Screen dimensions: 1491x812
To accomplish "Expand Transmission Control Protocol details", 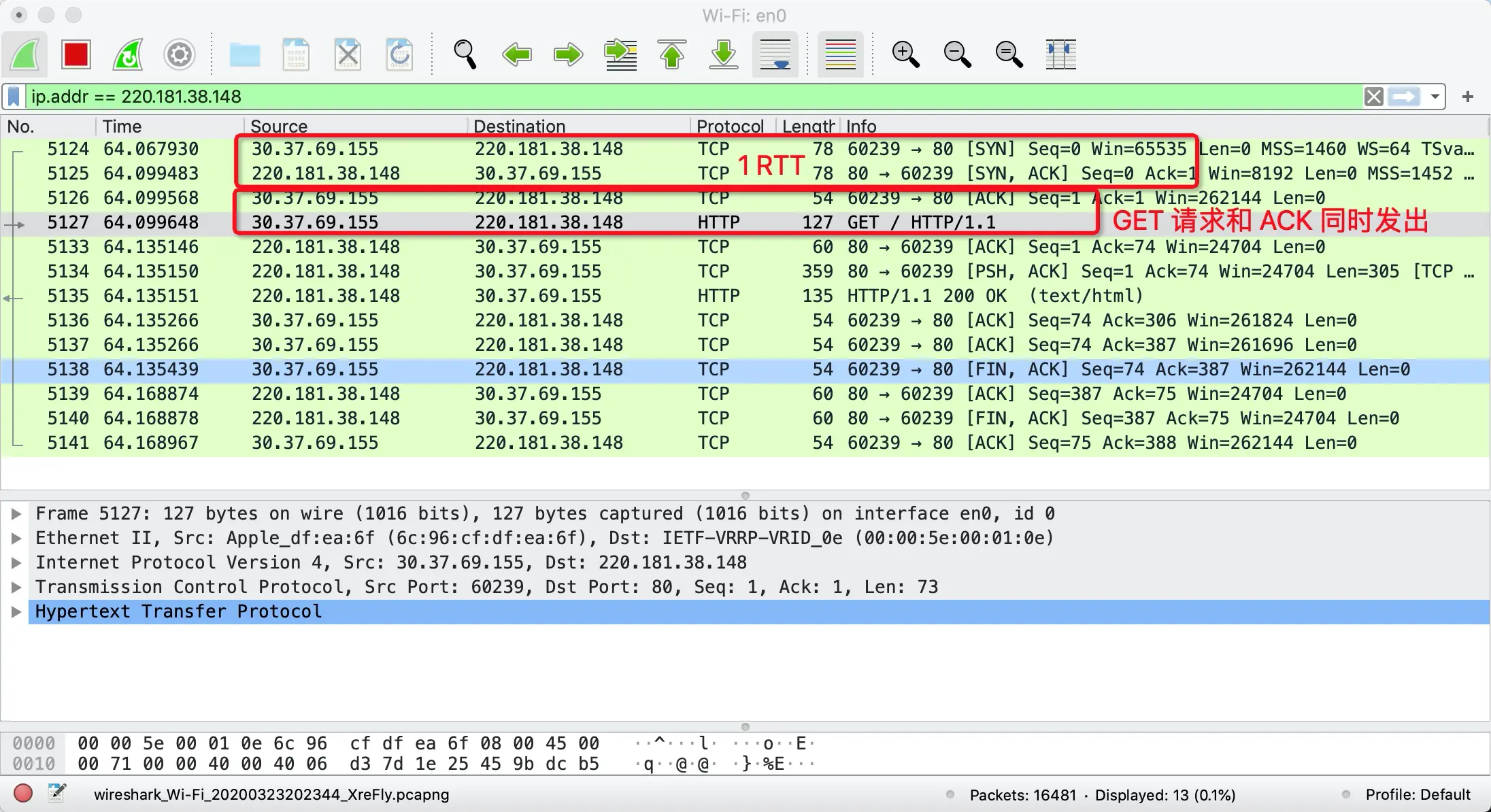I will 16,587.
